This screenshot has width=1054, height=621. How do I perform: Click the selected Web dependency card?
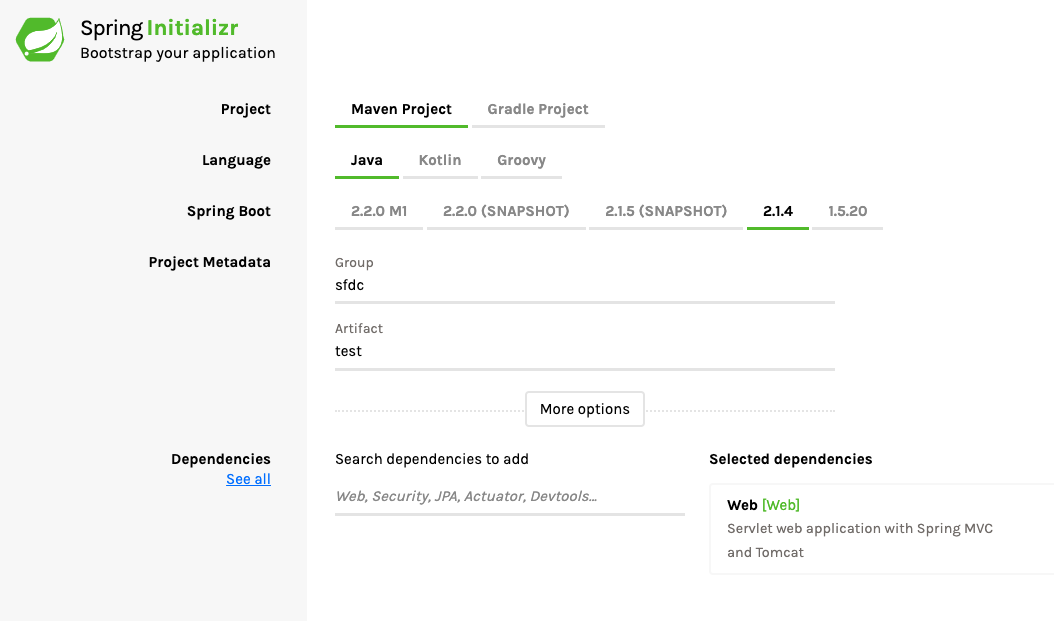(880, 530)
